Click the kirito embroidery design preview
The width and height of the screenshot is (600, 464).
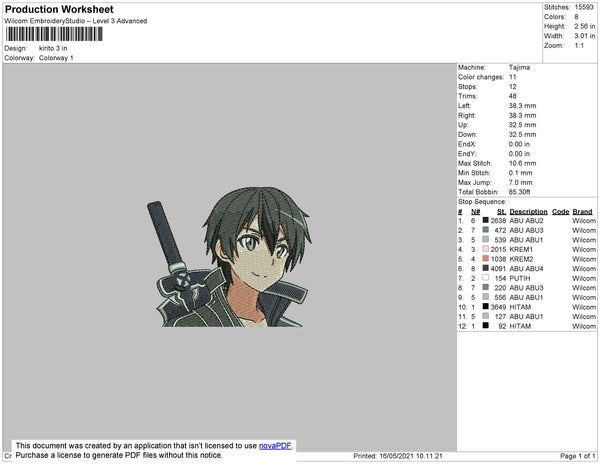(230, 257)
